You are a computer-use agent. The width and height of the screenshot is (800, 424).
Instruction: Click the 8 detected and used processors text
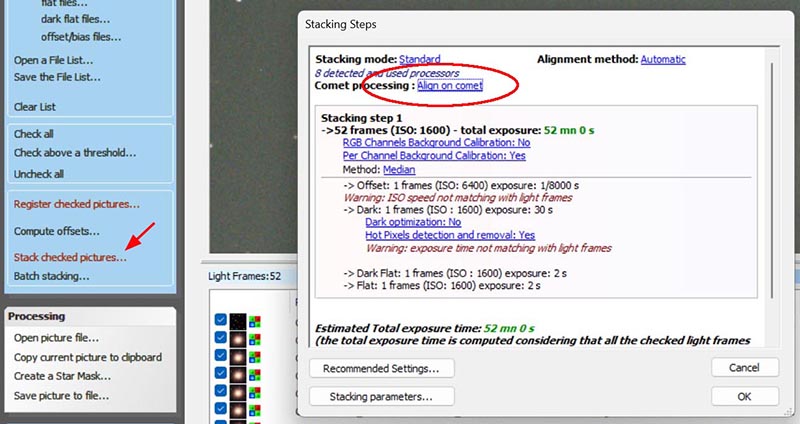[x=387, y=73]
